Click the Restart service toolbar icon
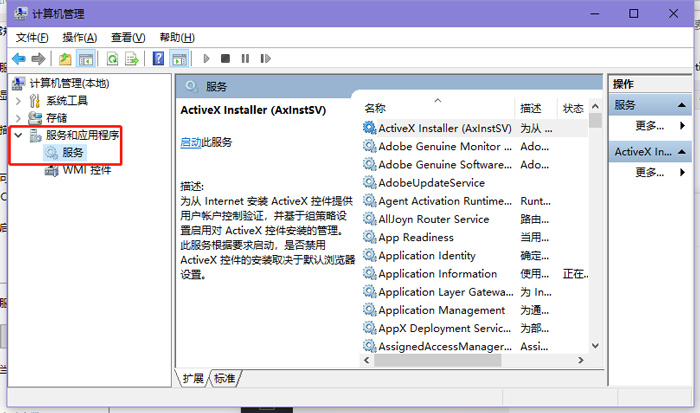The height and width of the screenshot is (413, 700). (265, 59)
